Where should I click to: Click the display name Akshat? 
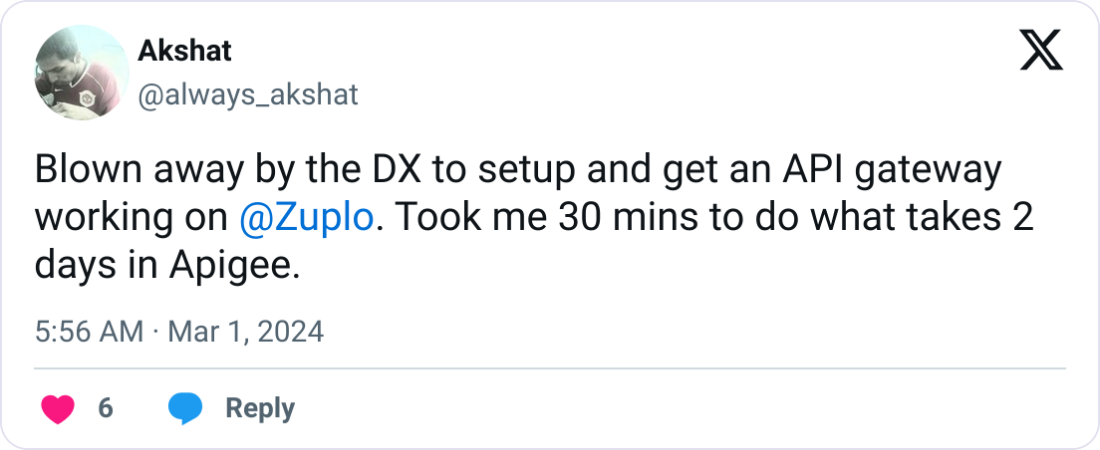tap(183, 50)
